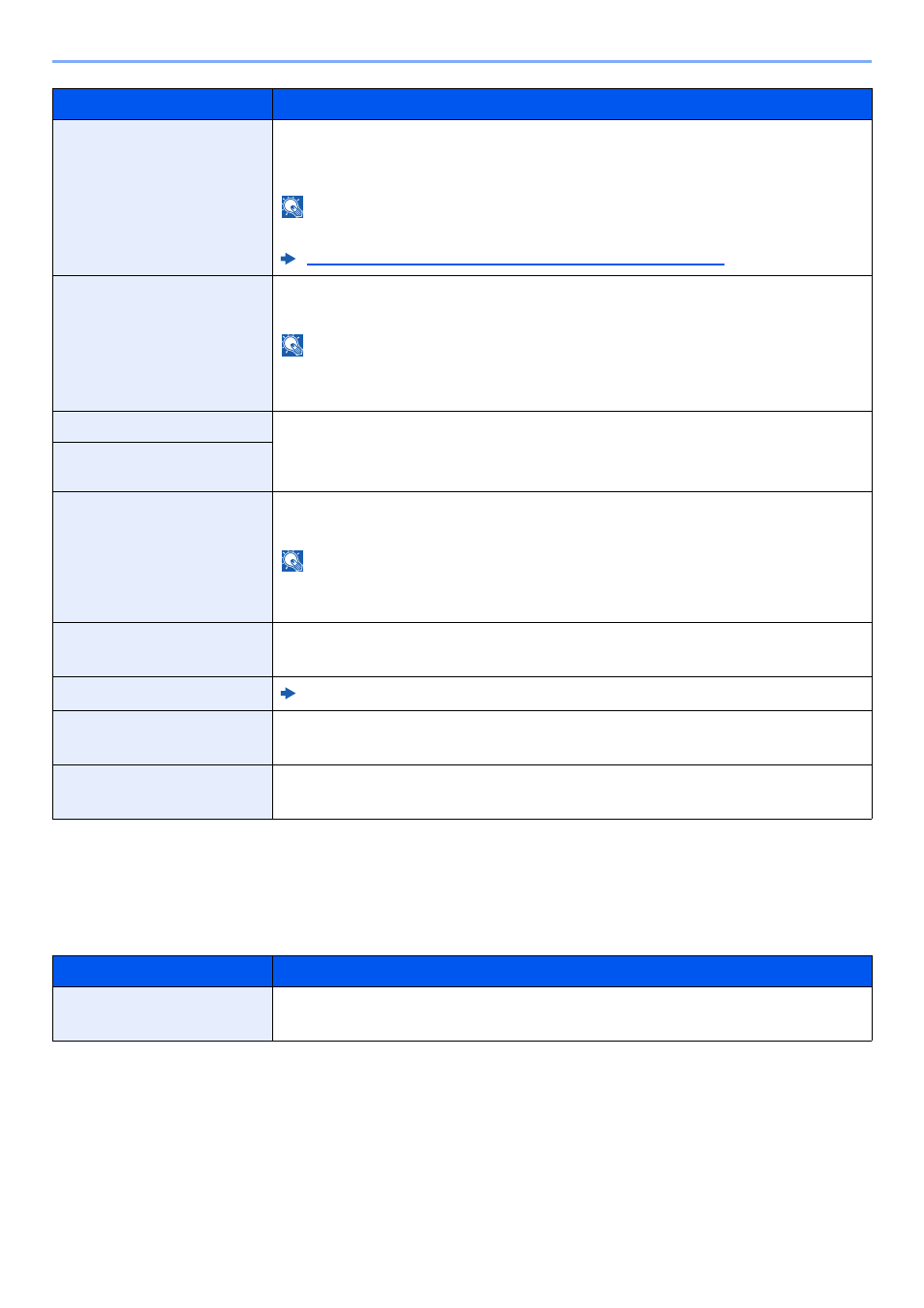
Task: Click the shortest light-blue cell above the merged pair's lower cell
Action: point(163,427)
